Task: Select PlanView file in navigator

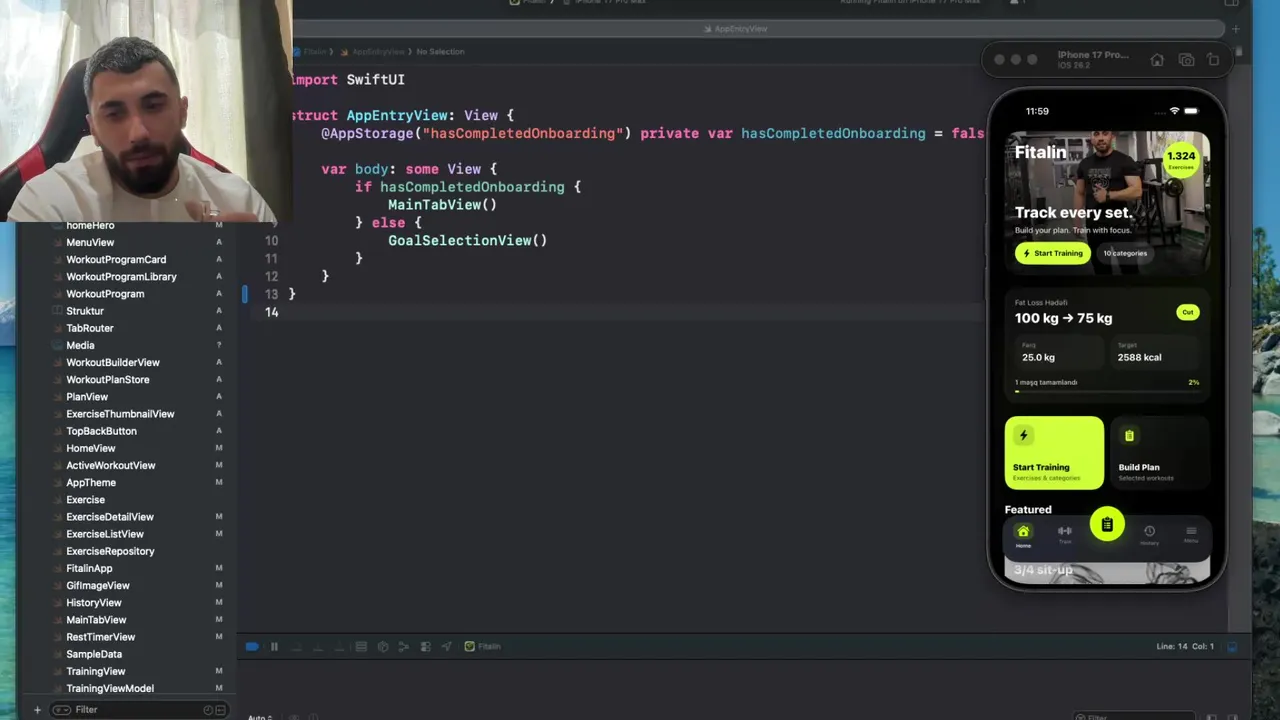Action: click(x=87, y=397)
